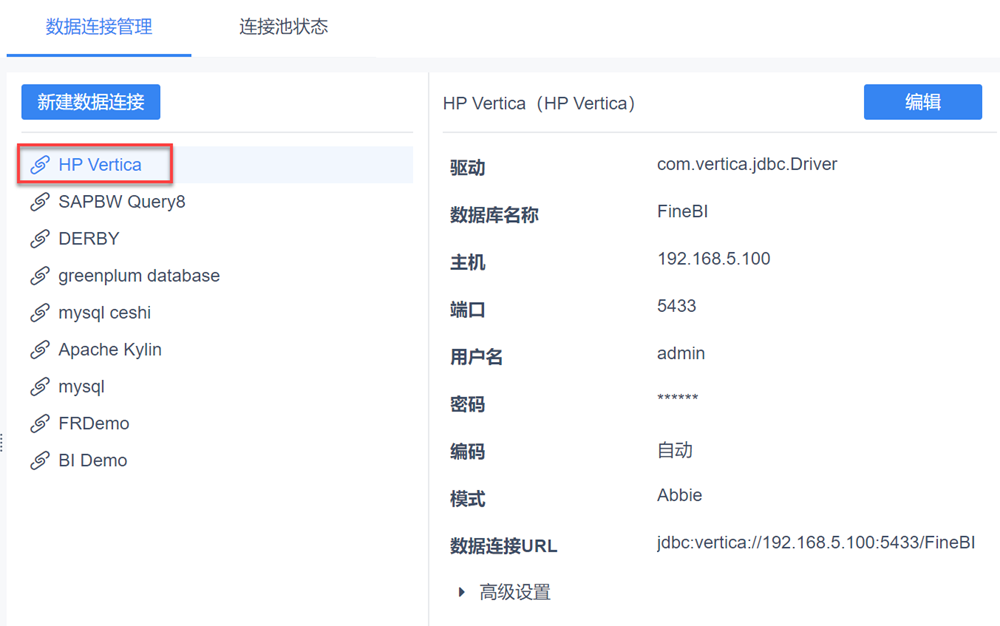The height and width of the screenshot is (626, 1000).
Task: Choose the greenplum database connection entry
Action: [139, 276]
